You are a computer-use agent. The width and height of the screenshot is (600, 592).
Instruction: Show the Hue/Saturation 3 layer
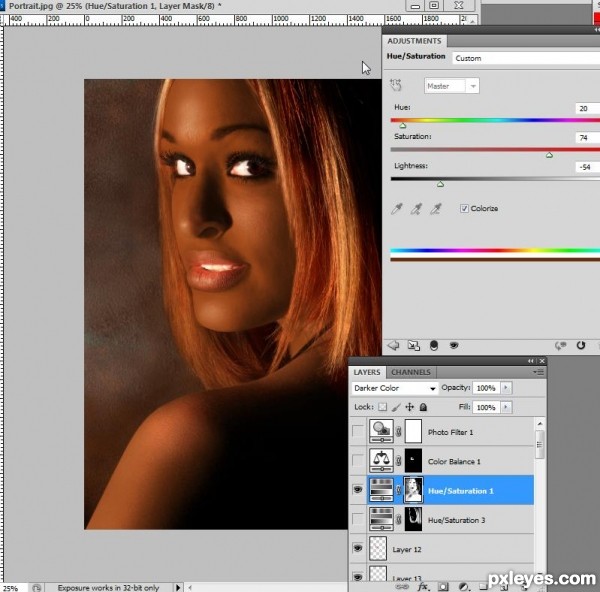point(358,519)
